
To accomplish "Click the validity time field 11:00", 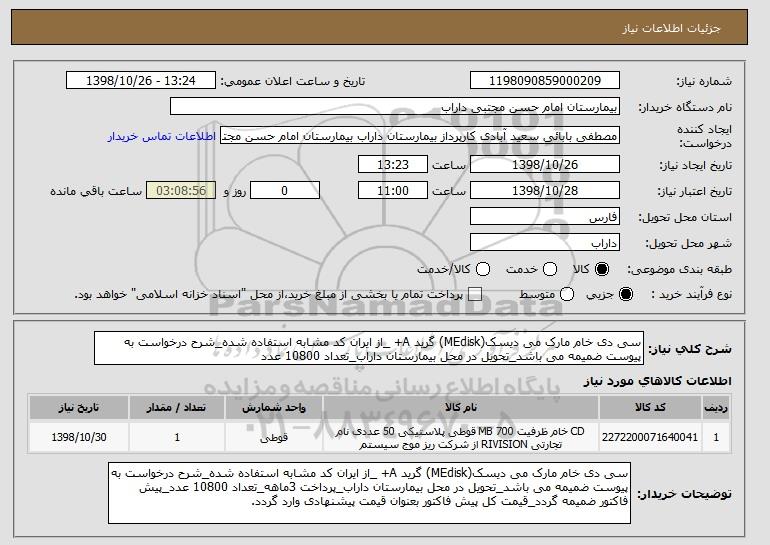I will [393, 190].
